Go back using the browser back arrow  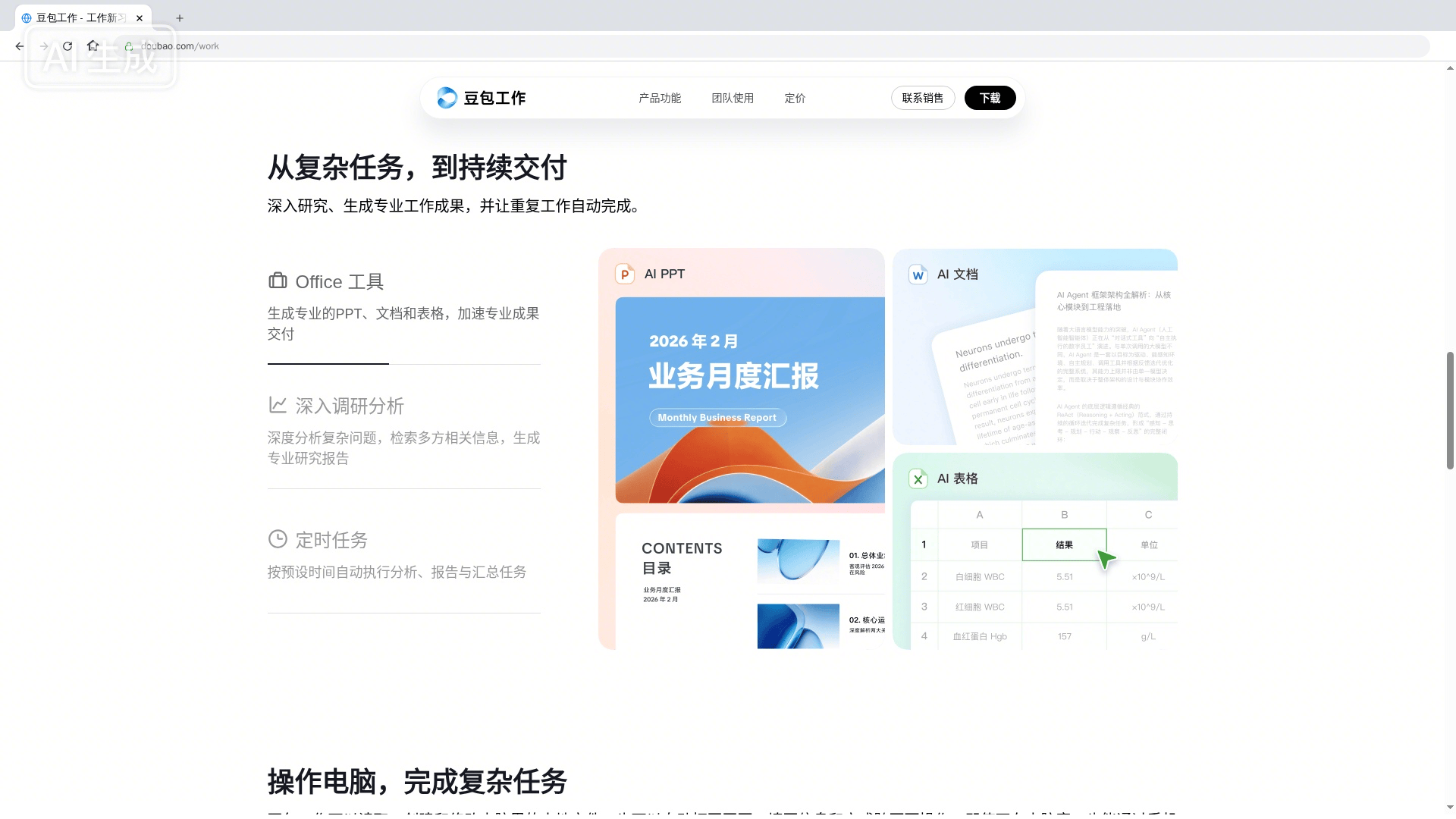coord(20,46)
